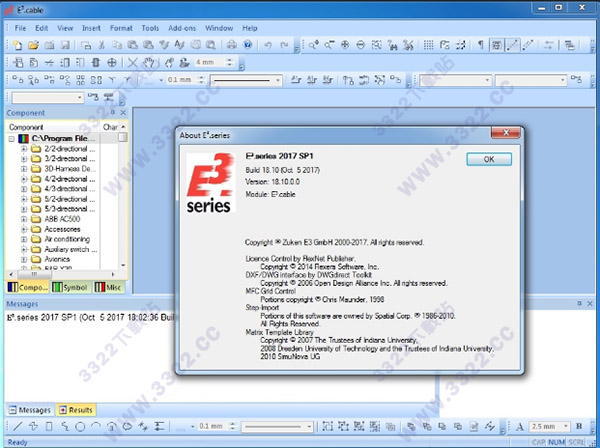Open Help using the blue question icon
The height and width of the screenshot is (448, 600).
click(x=248, y=45)
